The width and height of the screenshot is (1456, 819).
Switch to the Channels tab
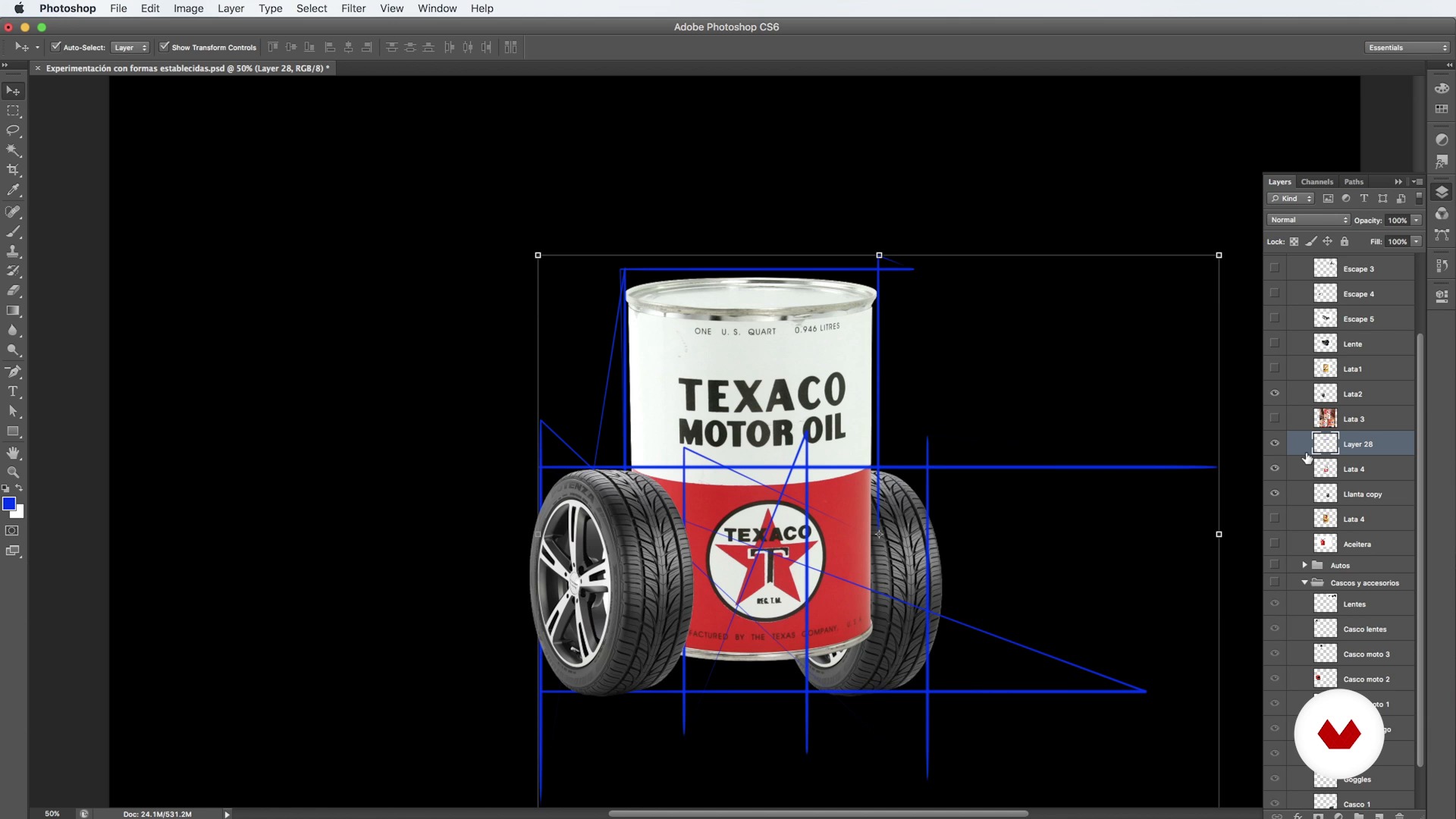(1316, 182)
